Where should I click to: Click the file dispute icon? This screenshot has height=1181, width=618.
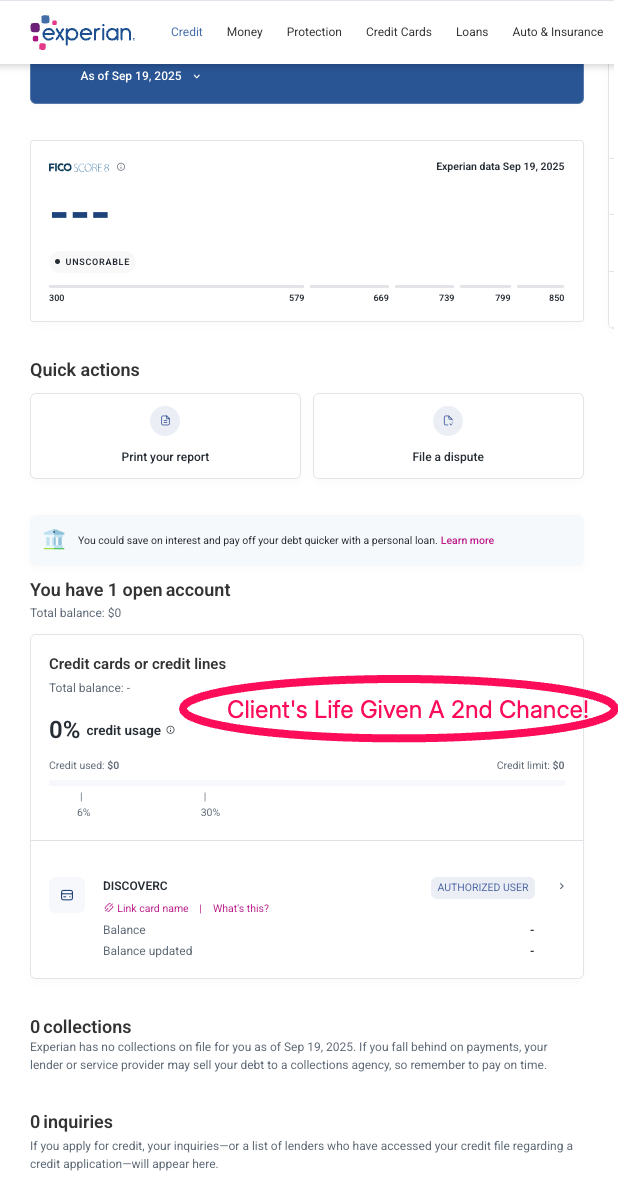tap(448, 421)
